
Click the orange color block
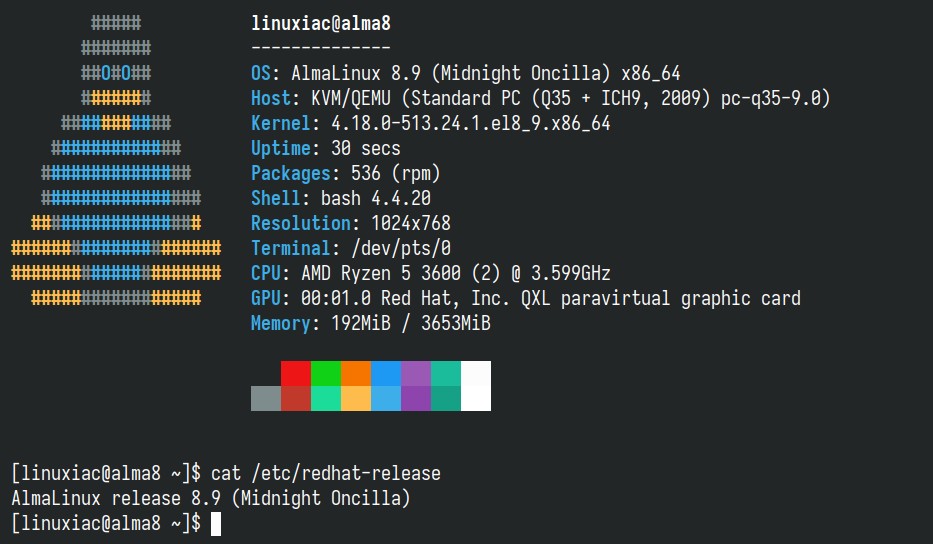click(x=356, y=373)
